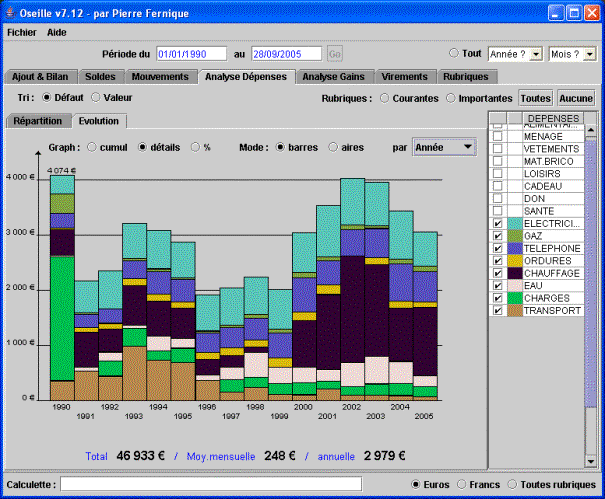Uncheck the CHAUFFAGE category checkbox

click(x=498, y=273)
